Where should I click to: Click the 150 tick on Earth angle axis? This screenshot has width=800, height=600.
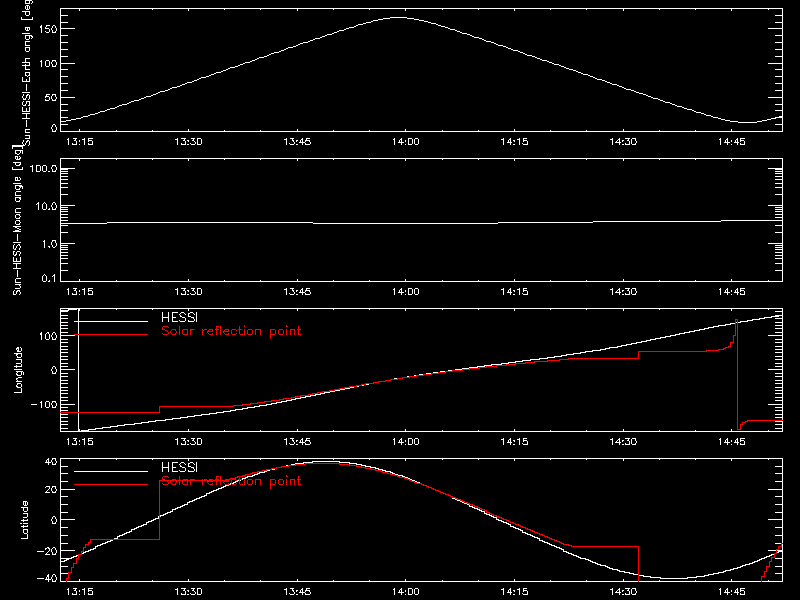pyautogui.click(x=48, y=29)
